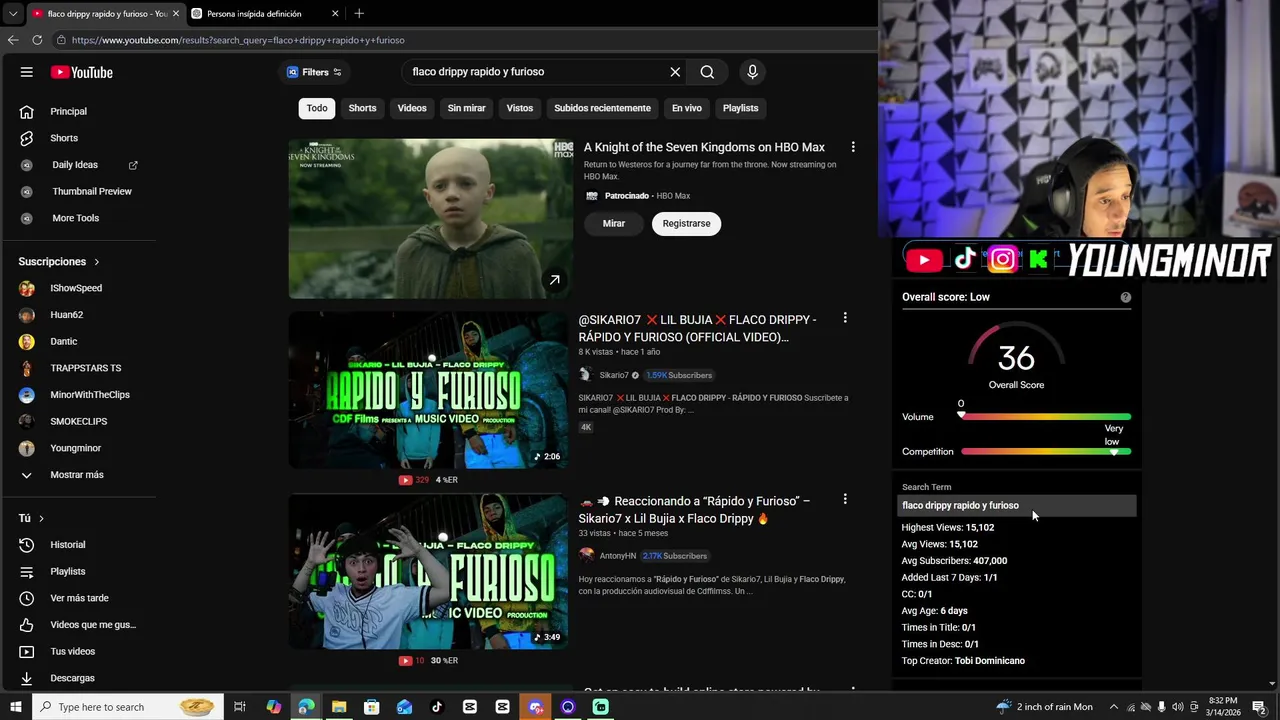Image resolution: width=1280 pixels, height=720 pixels.
Task: Open TikTok from the taskbar
Action: (x=437, y=707)
